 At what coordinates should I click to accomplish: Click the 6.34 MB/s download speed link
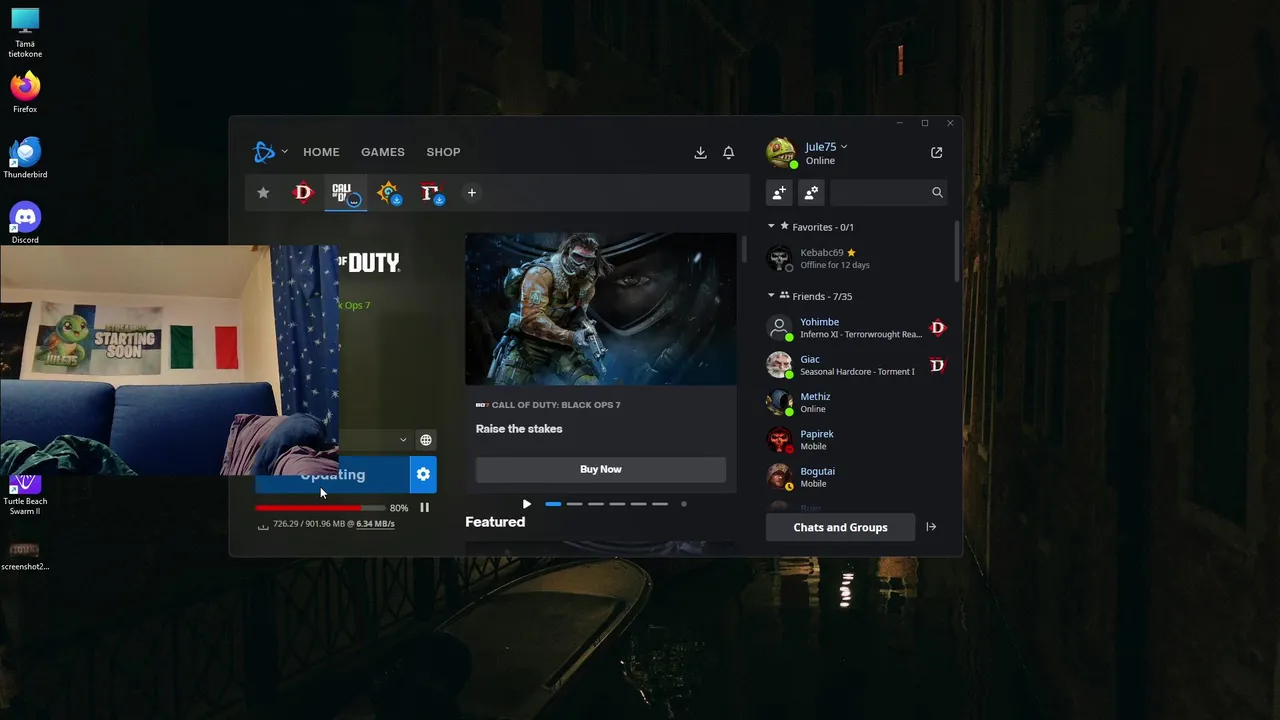point(375,524)
